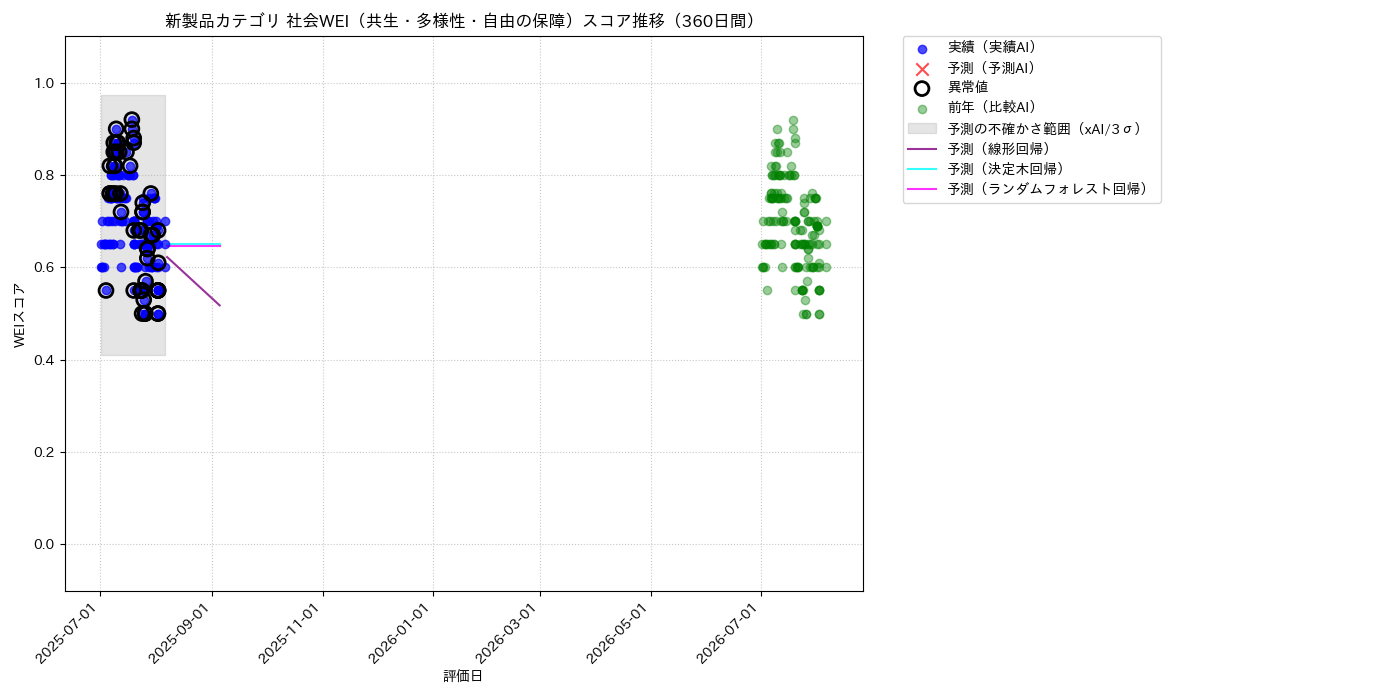Click legend label 異常値
Image resolution: width=1400 pixels, height=700 pixels.
[x=968, y=88]
